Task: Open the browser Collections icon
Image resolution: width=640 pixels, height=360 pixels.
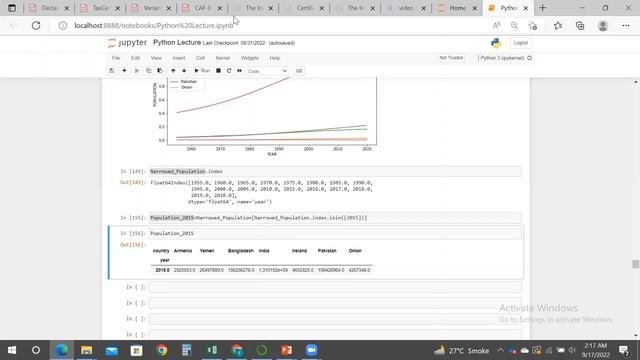Action: [580, 26]
